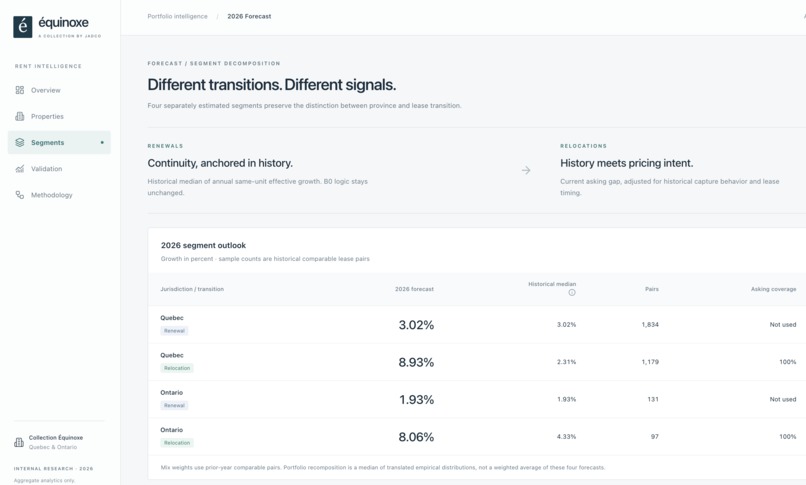The image size is (806, 485).
Task: Click the 2026 forecast column header
Action: 414,289
